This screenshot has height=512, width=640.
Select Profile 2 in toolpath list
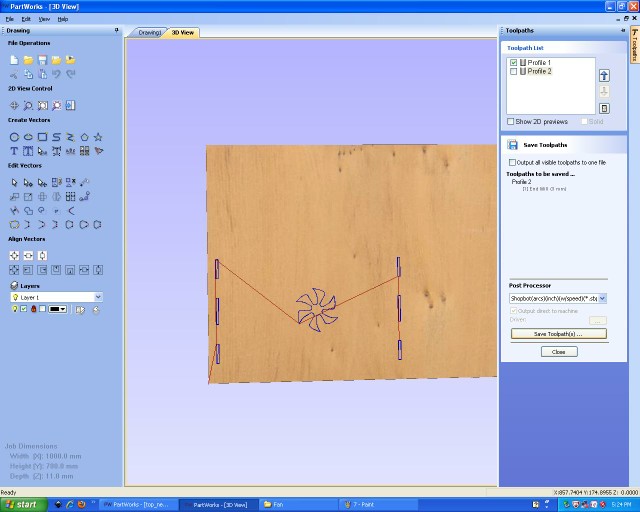tap(539, 71)
